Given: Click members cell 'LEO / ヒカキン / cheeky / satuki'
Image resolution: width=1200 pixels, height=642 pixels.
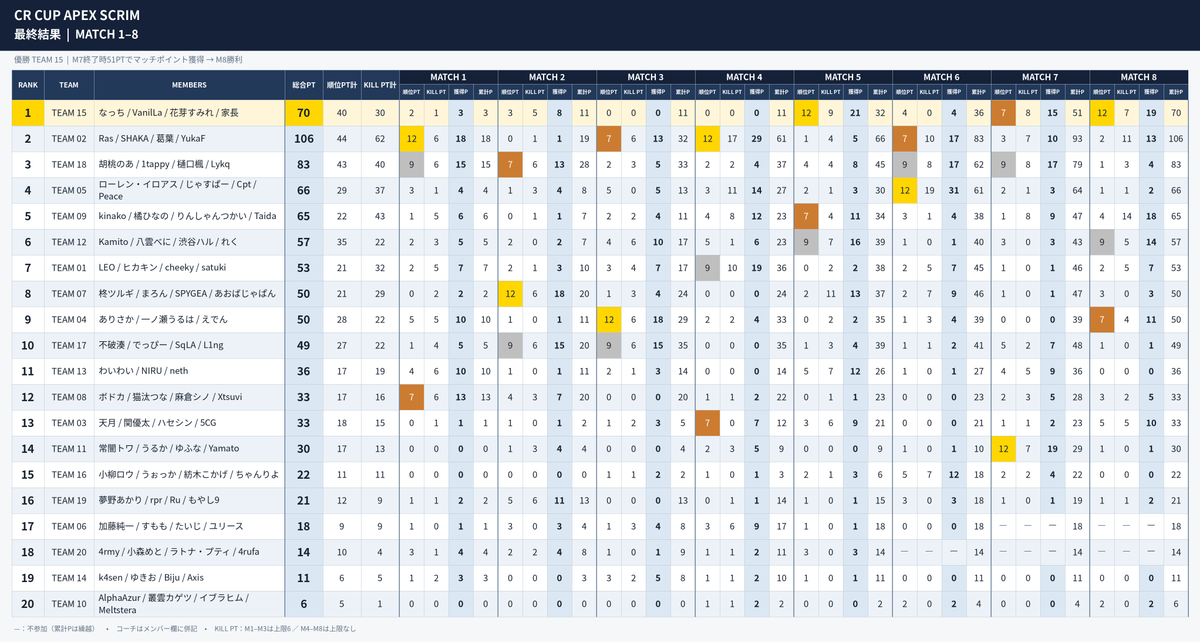Looking at the screenshot, I should click(189, 268).
